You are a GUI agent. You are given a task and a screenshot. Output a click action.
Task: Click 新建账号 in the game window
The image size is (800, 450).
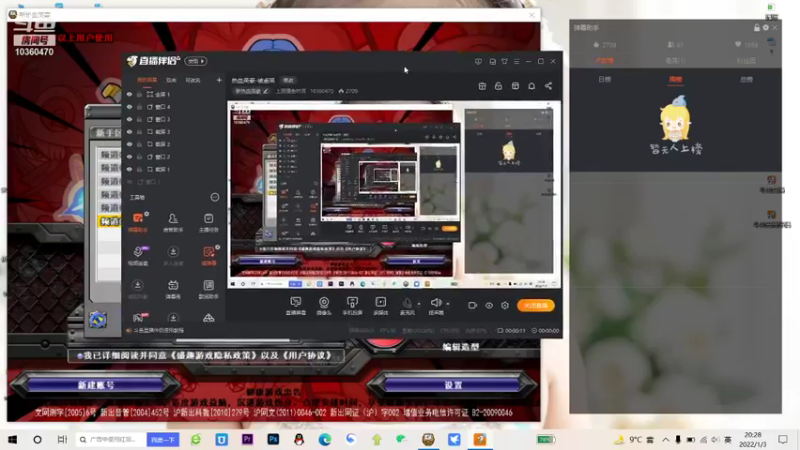pyautogui.click(x=95, y=385)
